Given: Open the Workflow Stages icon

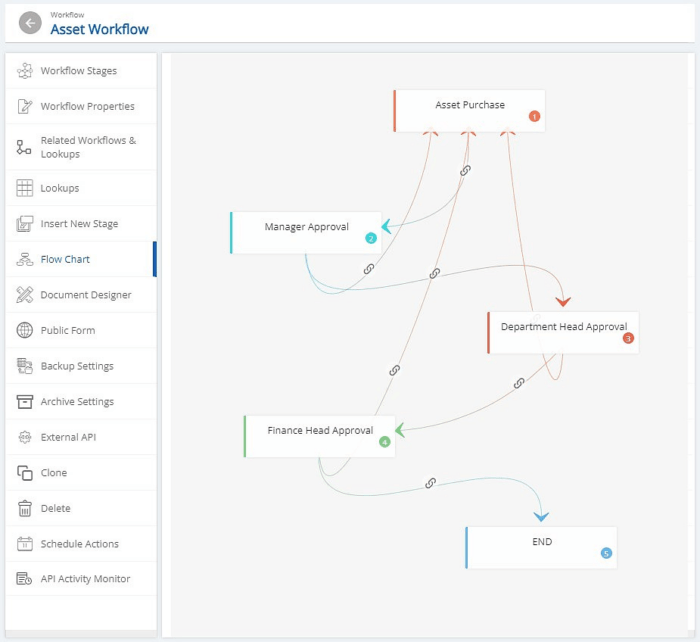Looking at the screenshot, I should click(x=25, y=71).
